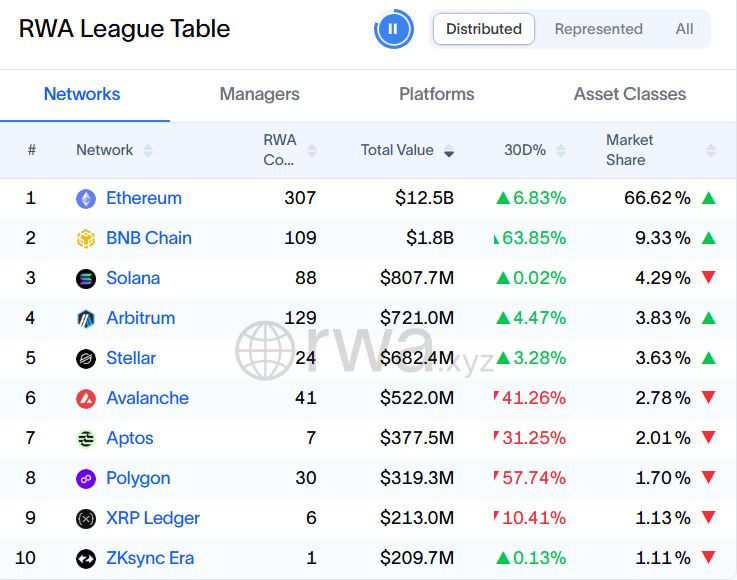Image resolution: width=737 pixels, height=580 pixels.
Task: Click Arbitrum's RWA count 129
Action: click(x=300, y=318)
